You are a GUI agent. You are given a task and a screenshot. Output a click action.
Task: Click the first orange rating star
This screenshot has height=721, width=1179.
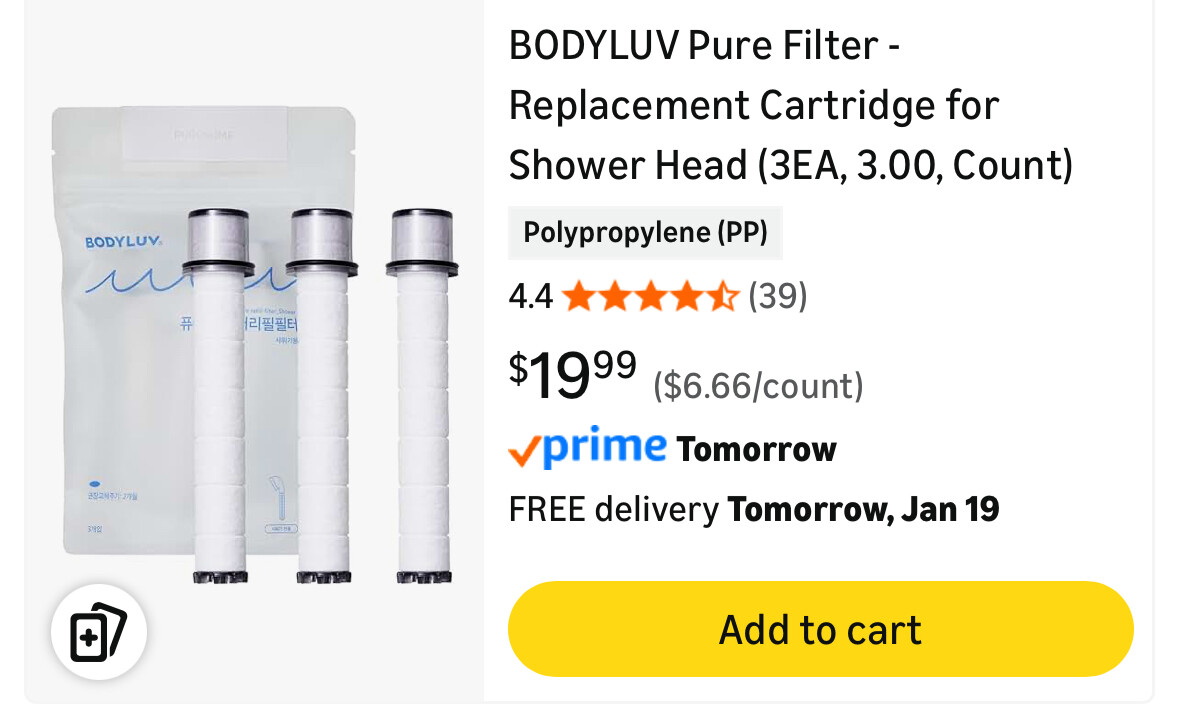click(579, 296)
